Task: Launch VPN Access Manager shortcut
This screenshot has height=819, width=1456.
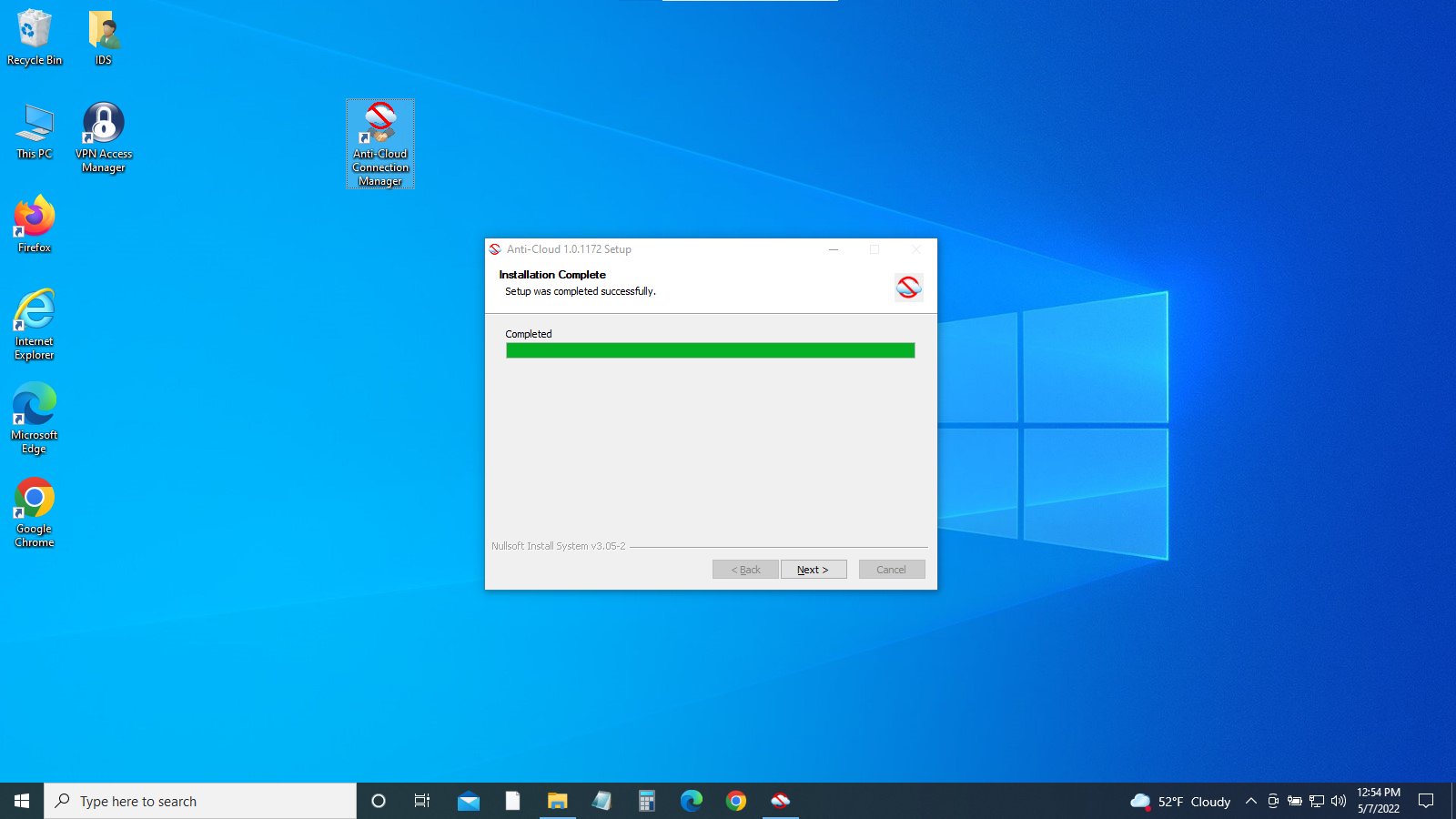Action: [x=104, y=137]
